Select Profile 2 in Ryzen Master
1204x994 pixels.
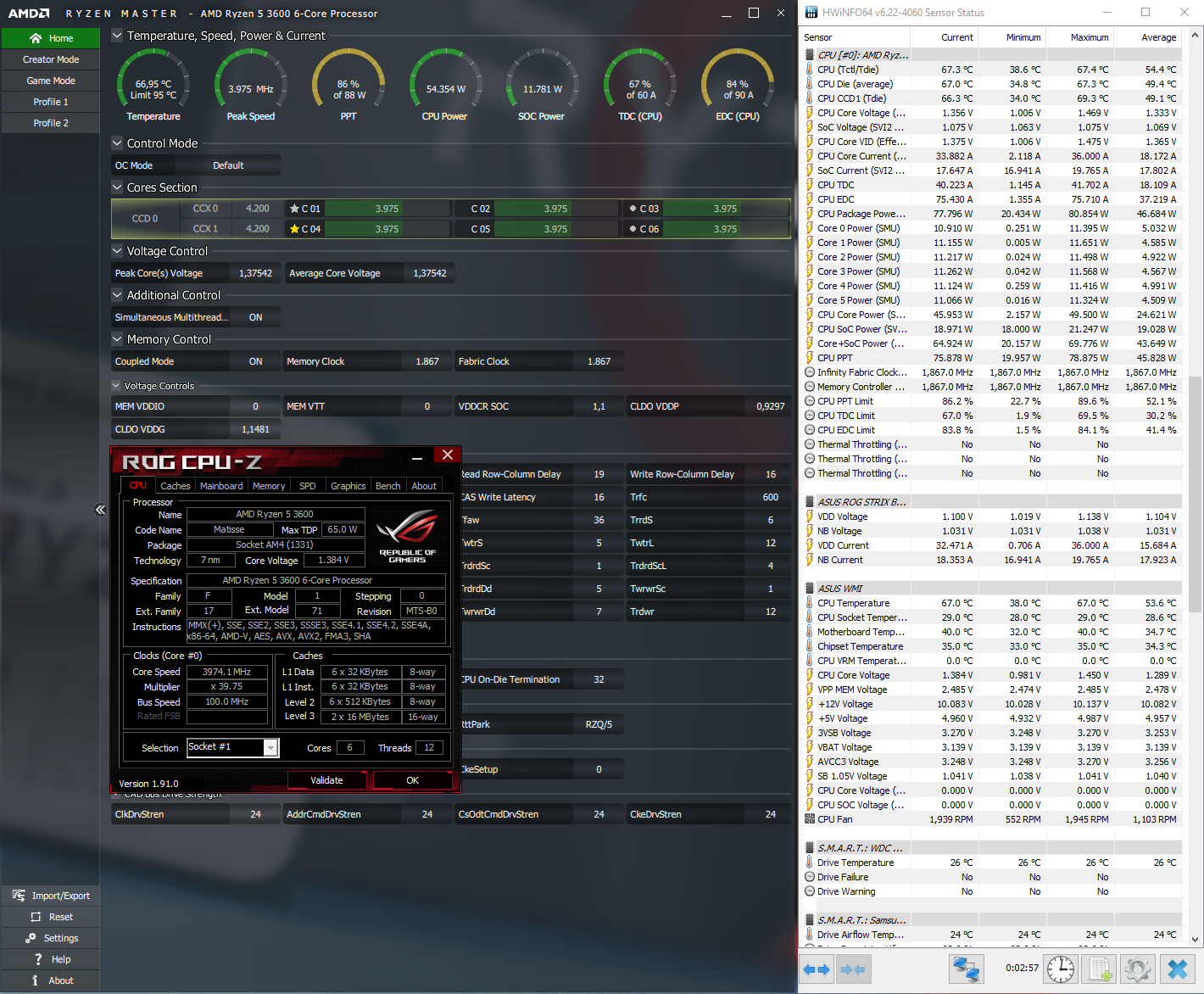51,123
